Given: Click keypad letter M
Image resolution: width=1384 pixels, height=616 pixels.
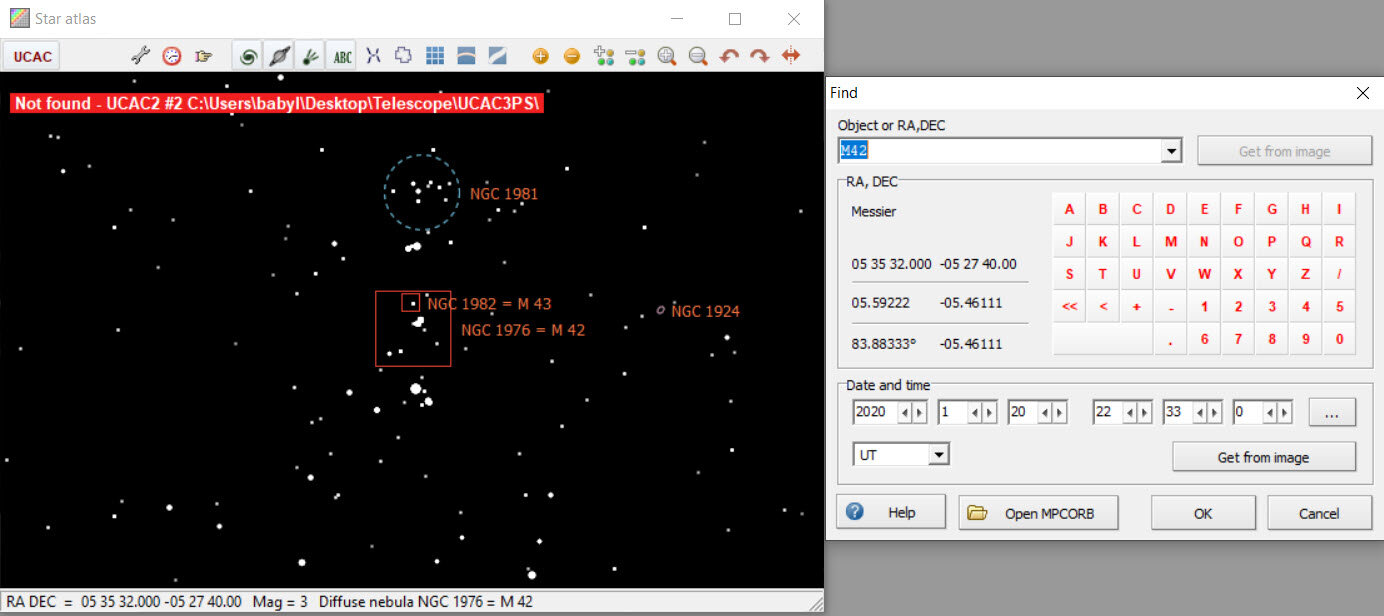Looking at the screenshot, I should (1170, 242).
